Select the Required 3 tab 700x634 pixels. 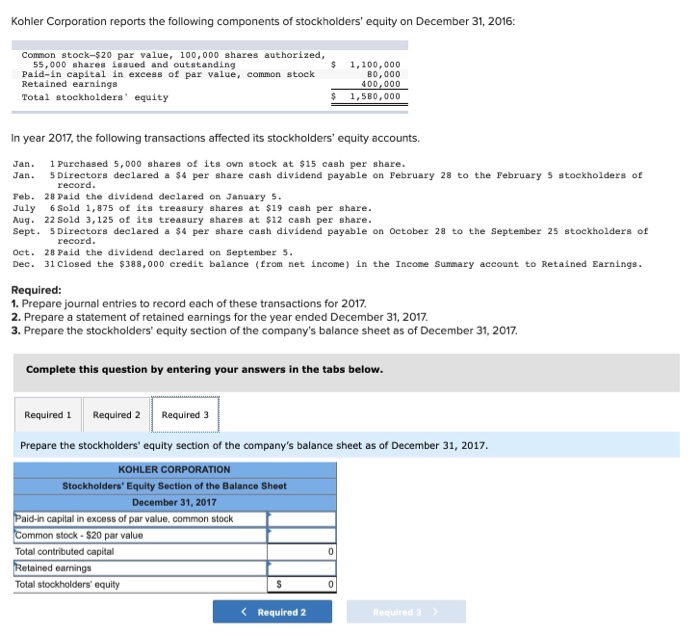(185, 415)
